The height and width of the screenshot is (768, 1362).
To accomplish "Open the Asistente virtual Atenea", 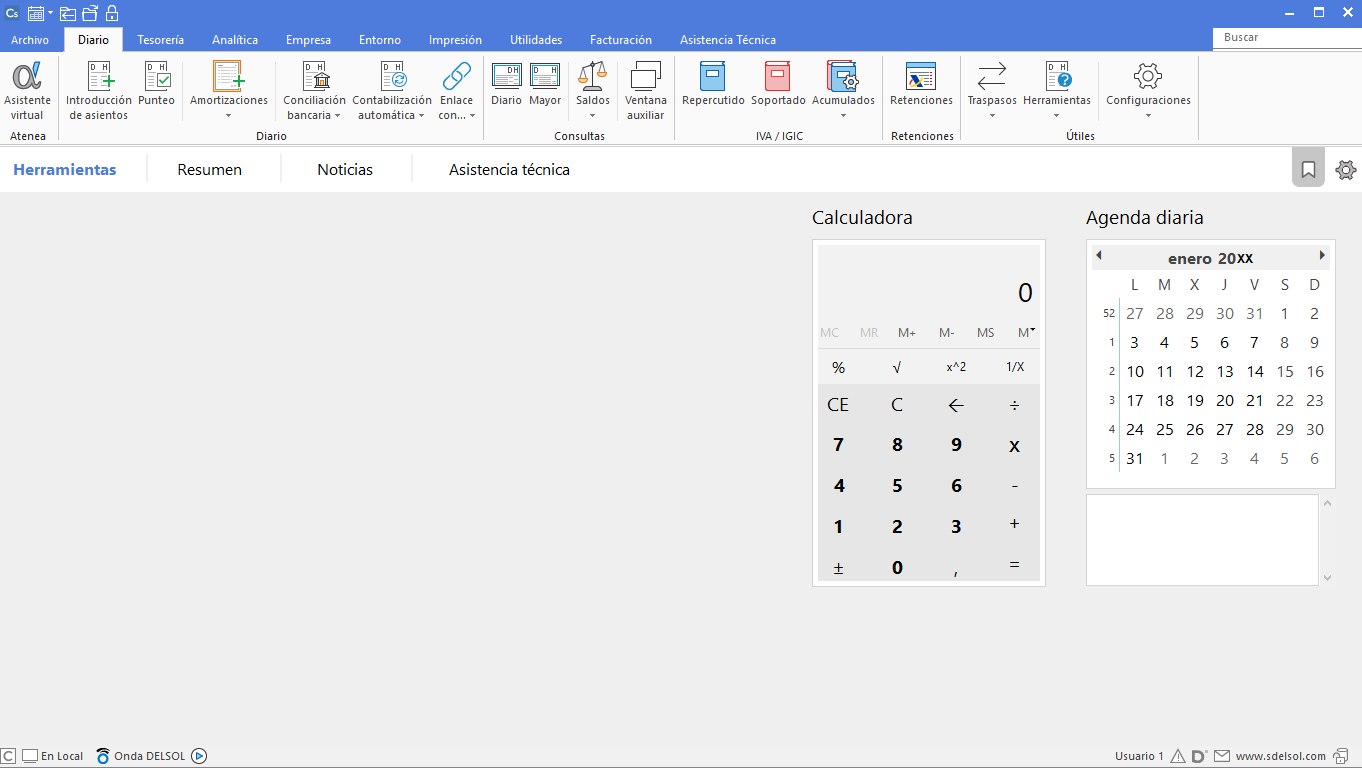I will pyautogui.click(x=27, y=91).
